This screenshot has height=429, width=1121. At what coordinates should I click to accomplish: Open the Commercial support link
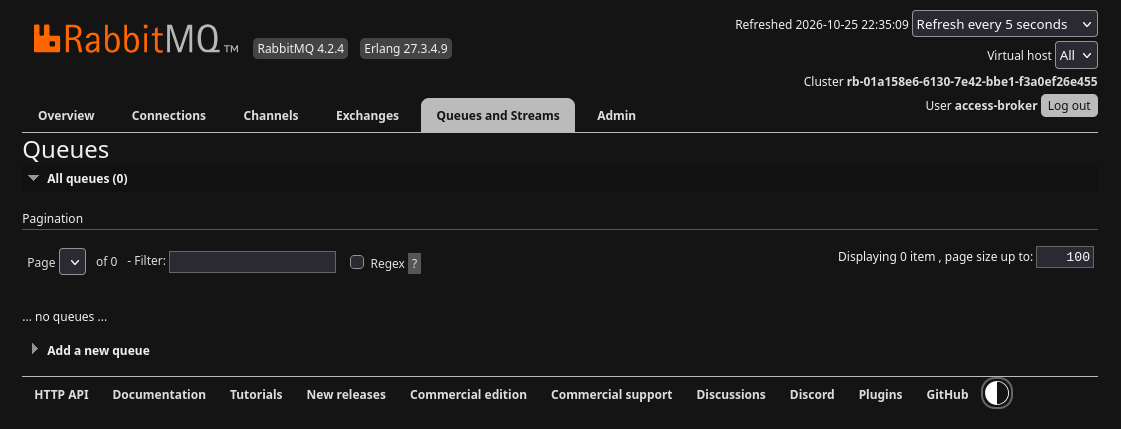tap(611, 395)
